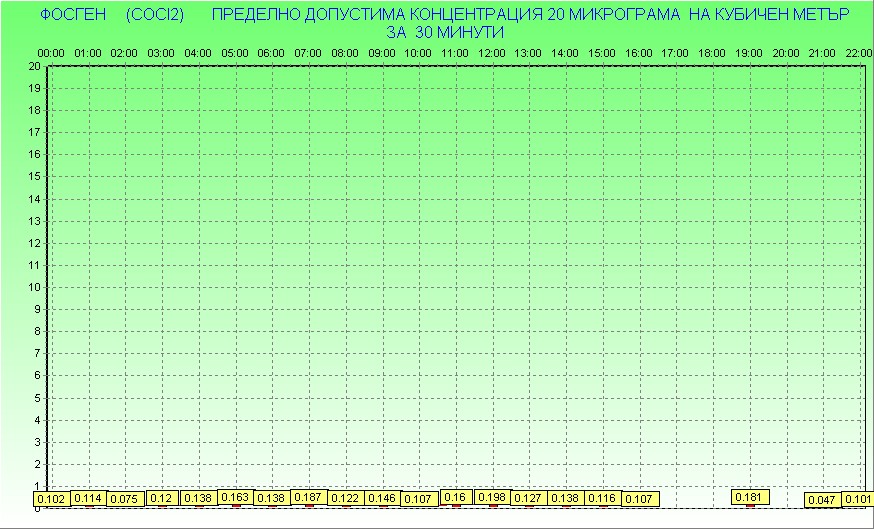874x529 pixels.
Task: Click the 19:00 time axis label
Action: point(748,53)
